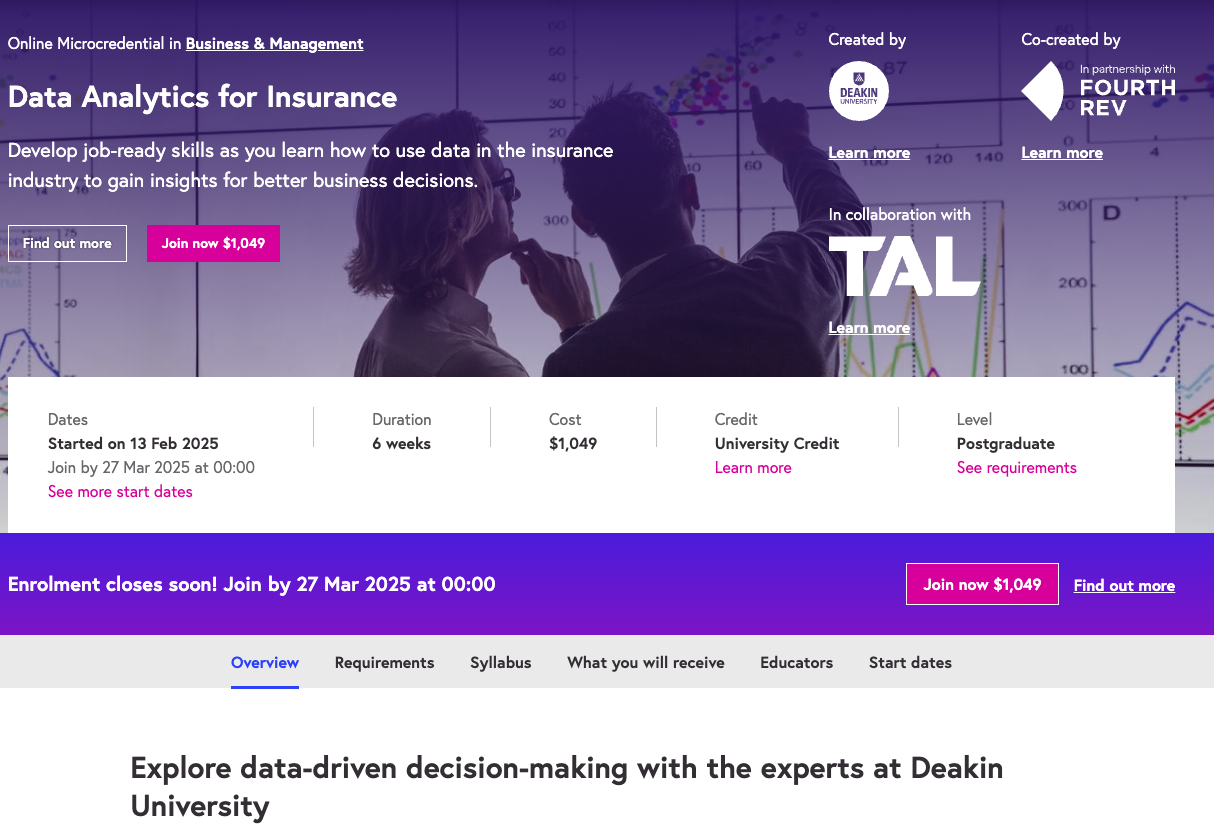1214x834 pixels.
Task: Select the Overview tab
Action: pyautogui.click(x=265, y=663)
